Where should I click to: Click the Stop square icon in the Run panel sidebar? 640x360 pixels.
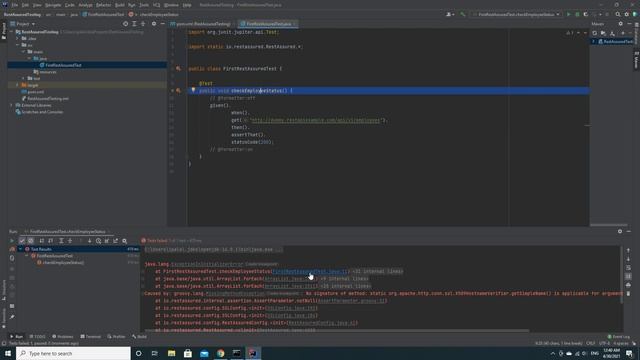(12, 269)
